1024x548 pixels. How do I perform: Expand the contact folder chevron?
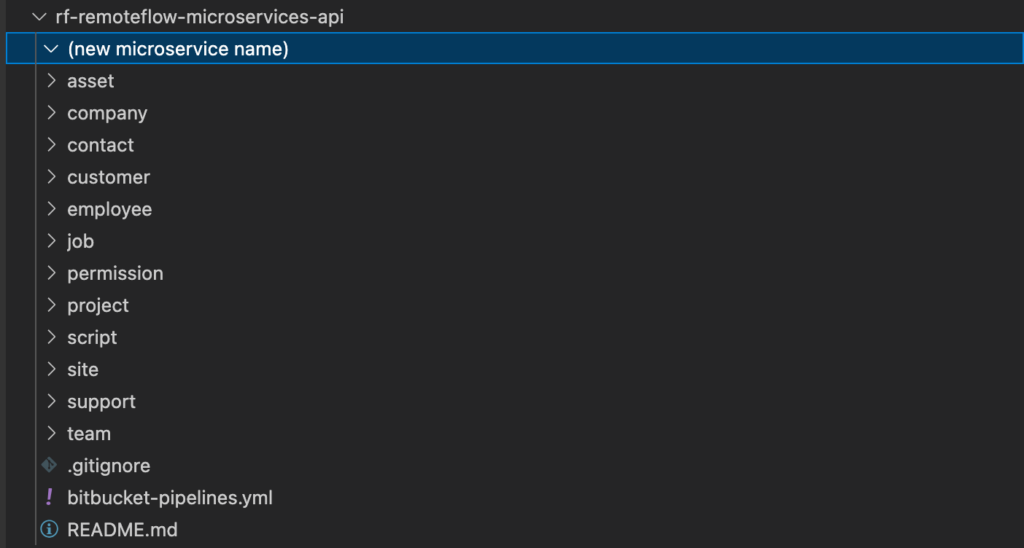click(51, 145)
